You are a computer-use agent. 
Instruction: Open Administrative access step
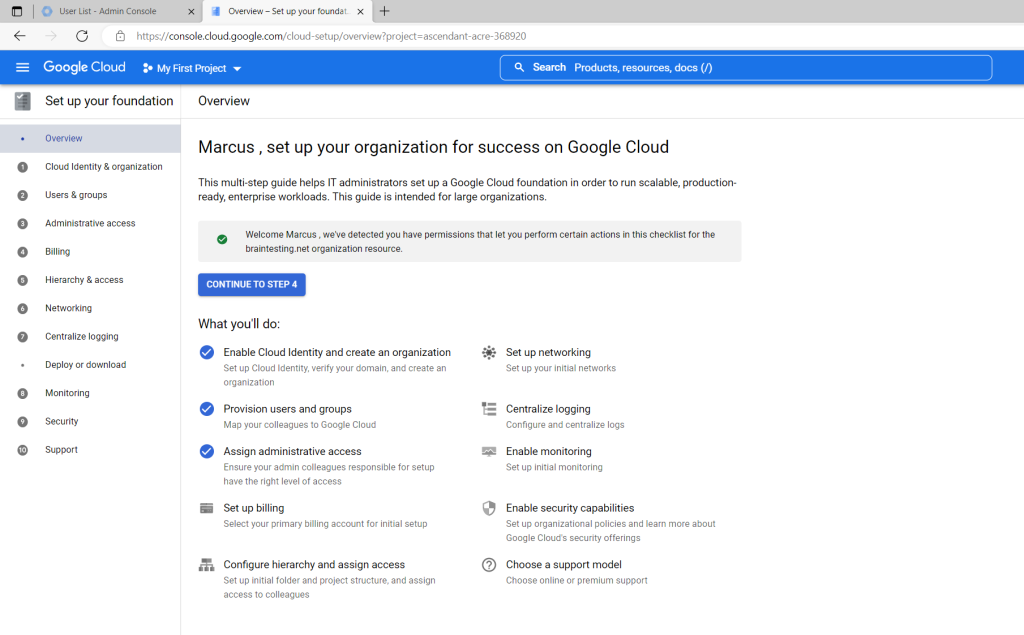[90, 223]
